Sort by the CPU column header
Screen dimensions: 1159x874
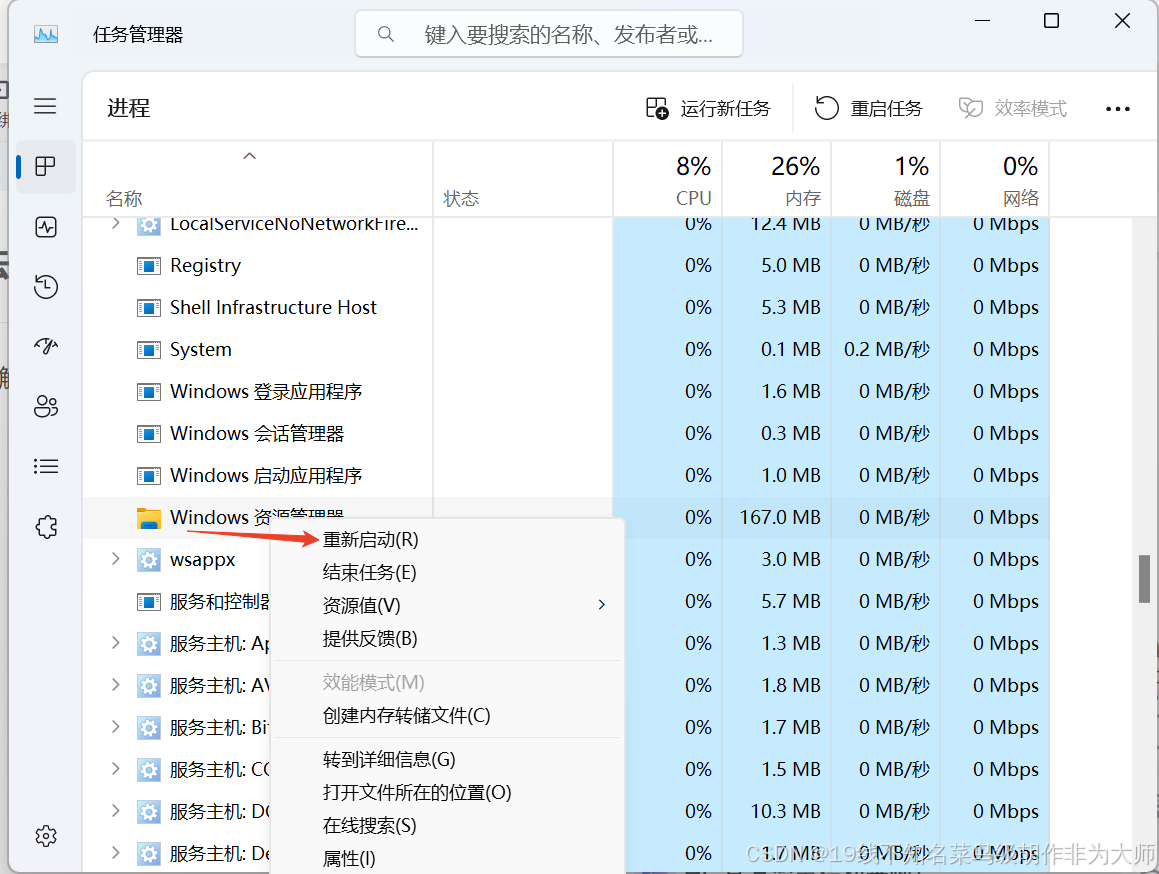point(668,180)
